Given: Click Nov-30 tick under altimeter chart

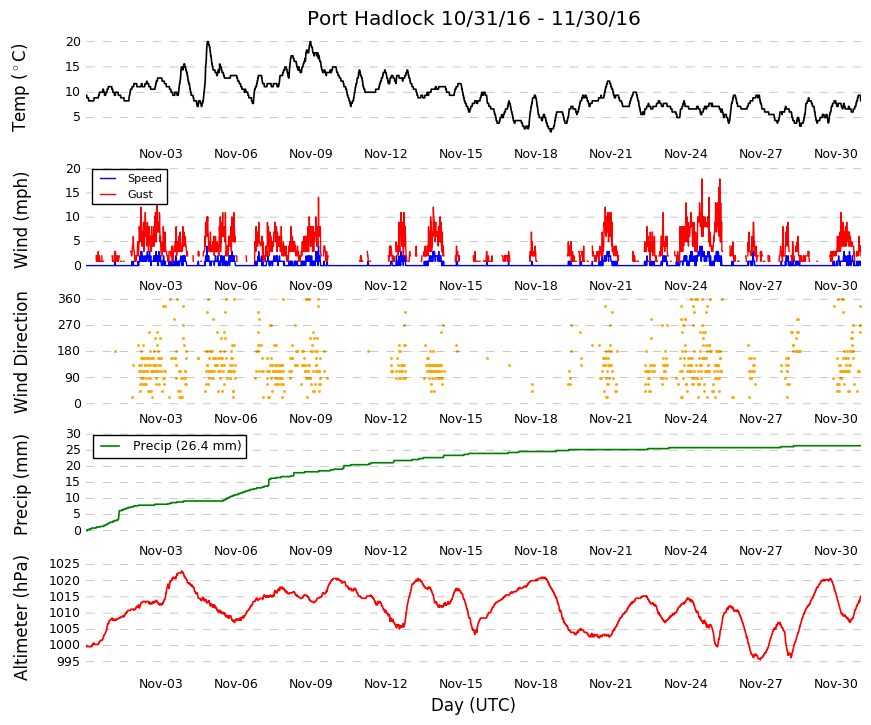Looking at the screenshot, I should (835, 684).
